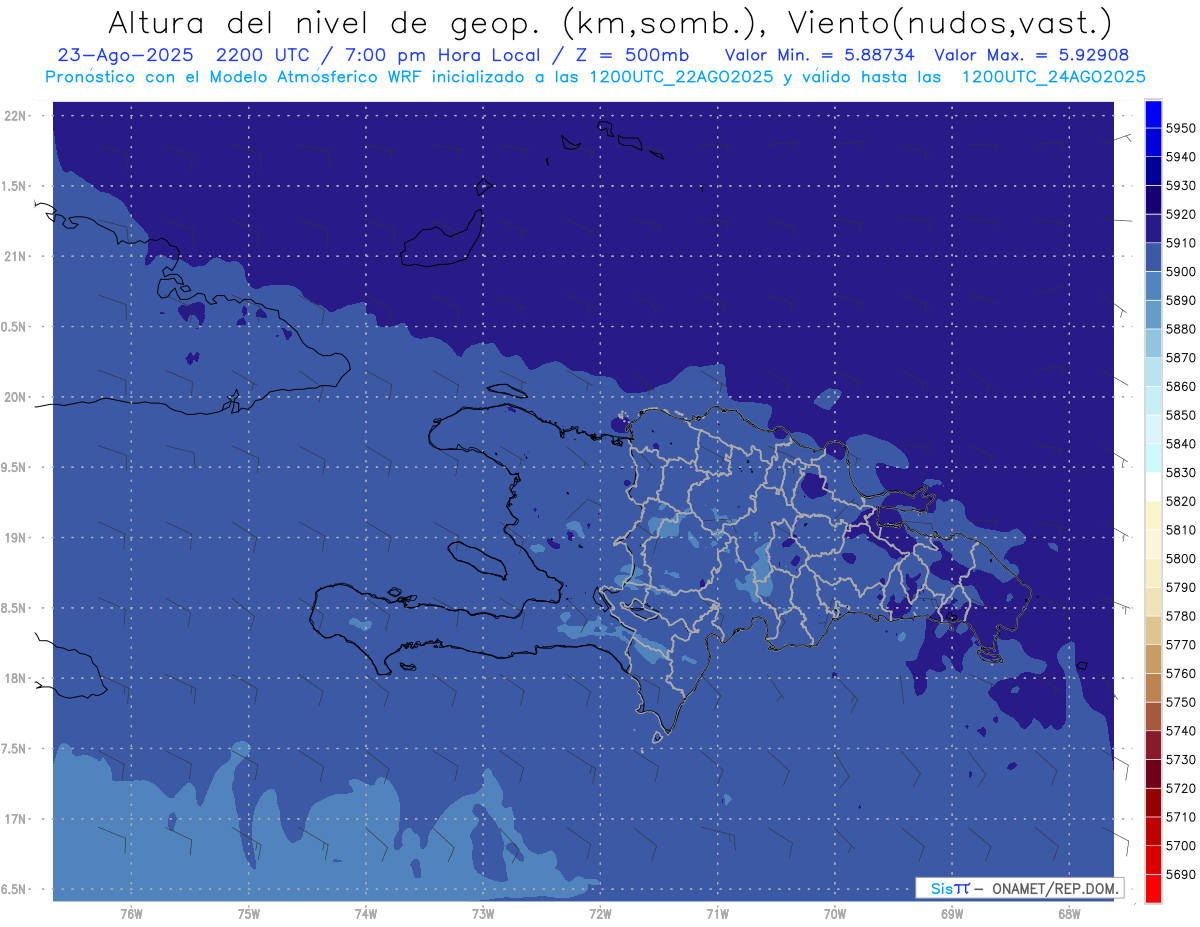This screenshot has height=927, width=1200.
Task: Click the bright red swatch below 5690
Action: click(1153, 888)
